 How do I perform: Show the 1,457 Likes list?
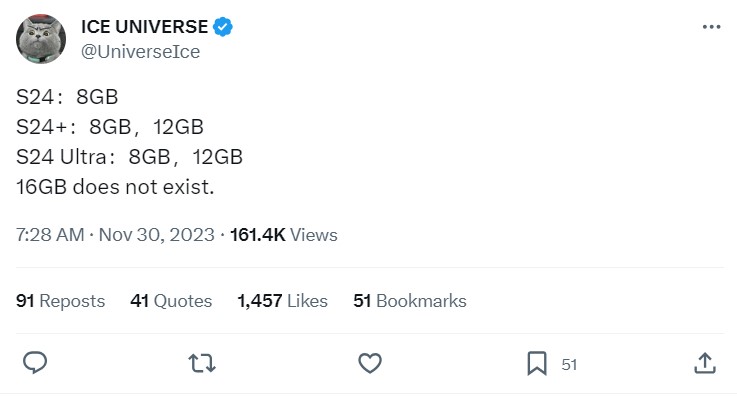(x=282, y=301)
